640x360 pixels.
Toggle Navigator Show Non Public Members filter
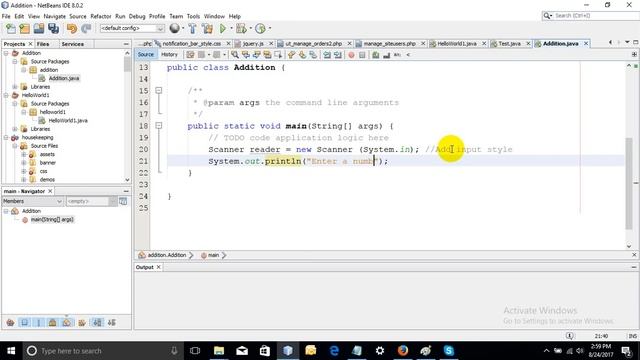tap(52, 323)
